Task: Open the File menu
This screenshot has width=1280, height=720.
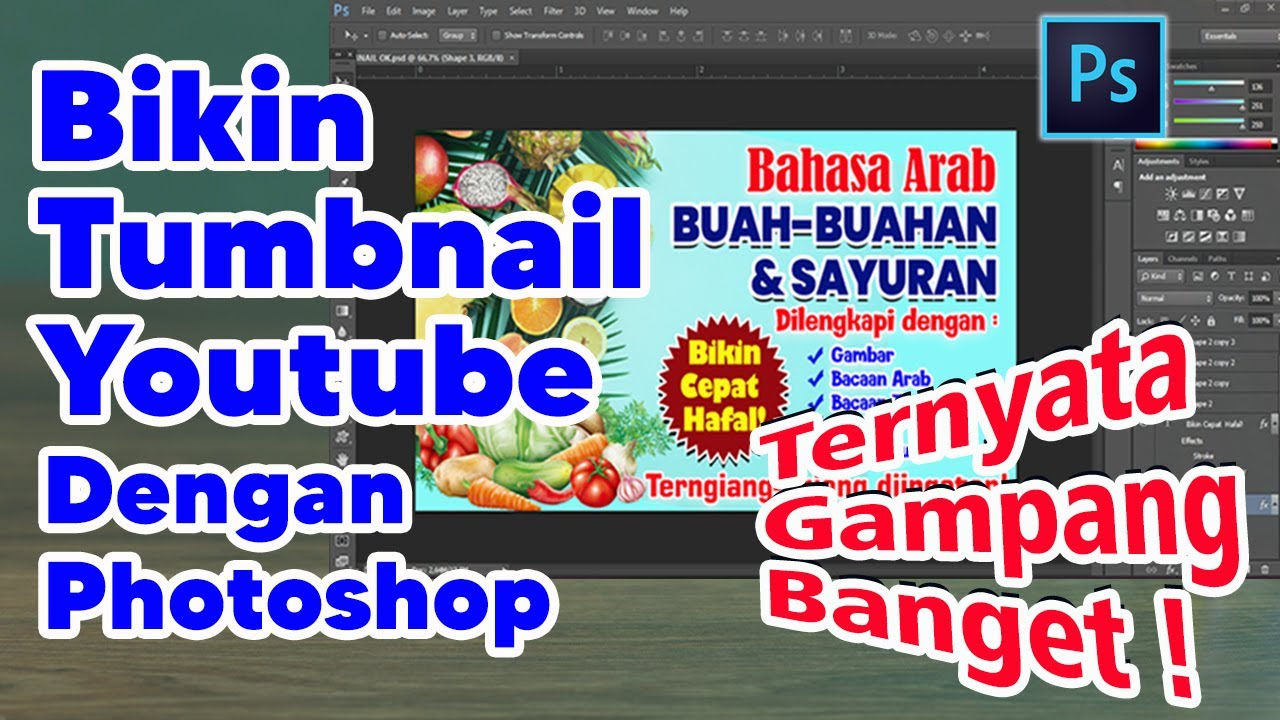Action: tap(368, 12)
